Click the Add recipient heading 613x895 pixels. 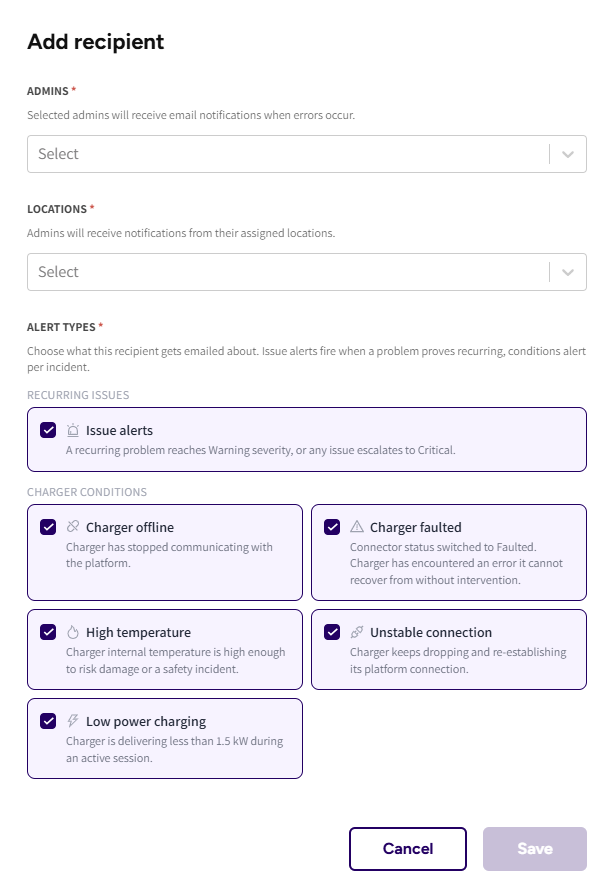(x=96, y=42)
